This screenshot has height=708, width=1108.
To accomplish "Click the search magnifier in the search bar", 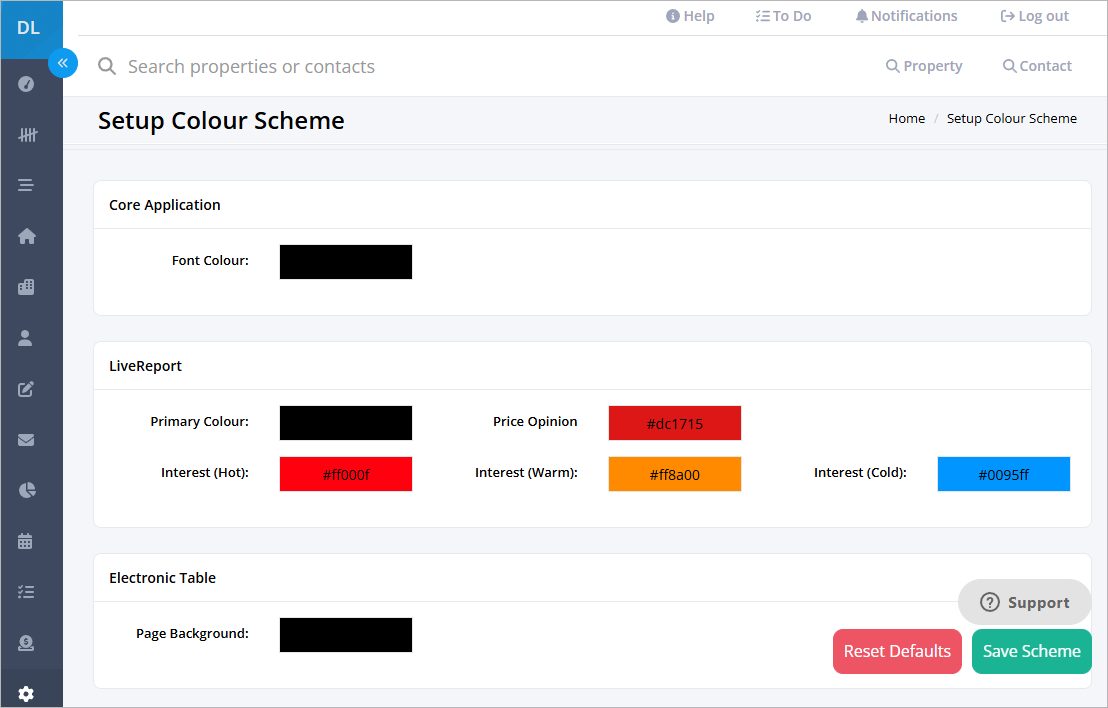I will pyautogui.click(x=107, y=66).
